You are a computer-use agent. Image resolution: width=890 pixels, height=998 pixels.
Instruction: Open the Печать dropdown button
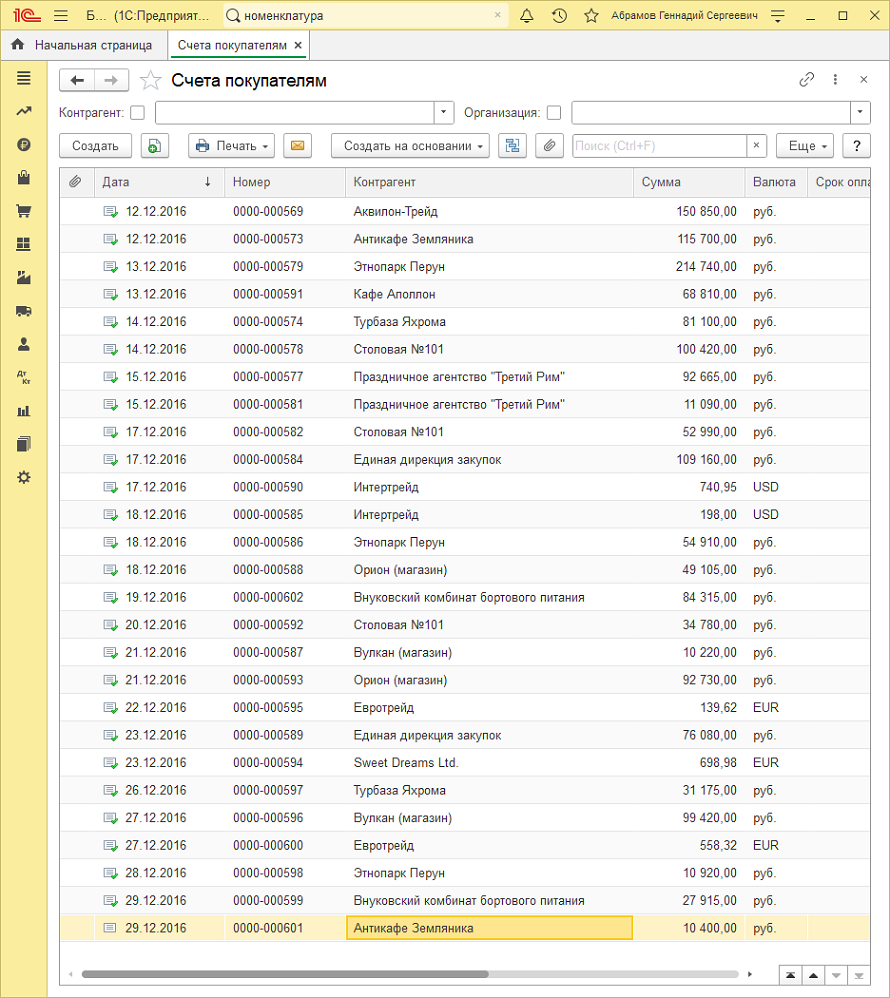tap(231, 146)
